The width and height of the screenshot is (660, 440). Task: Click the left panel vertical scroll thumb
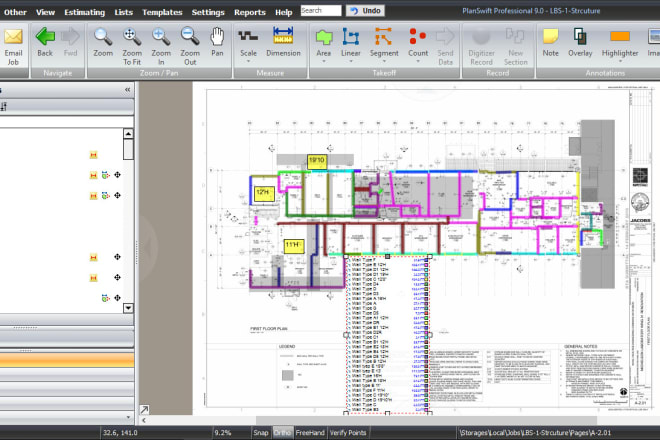128,149
